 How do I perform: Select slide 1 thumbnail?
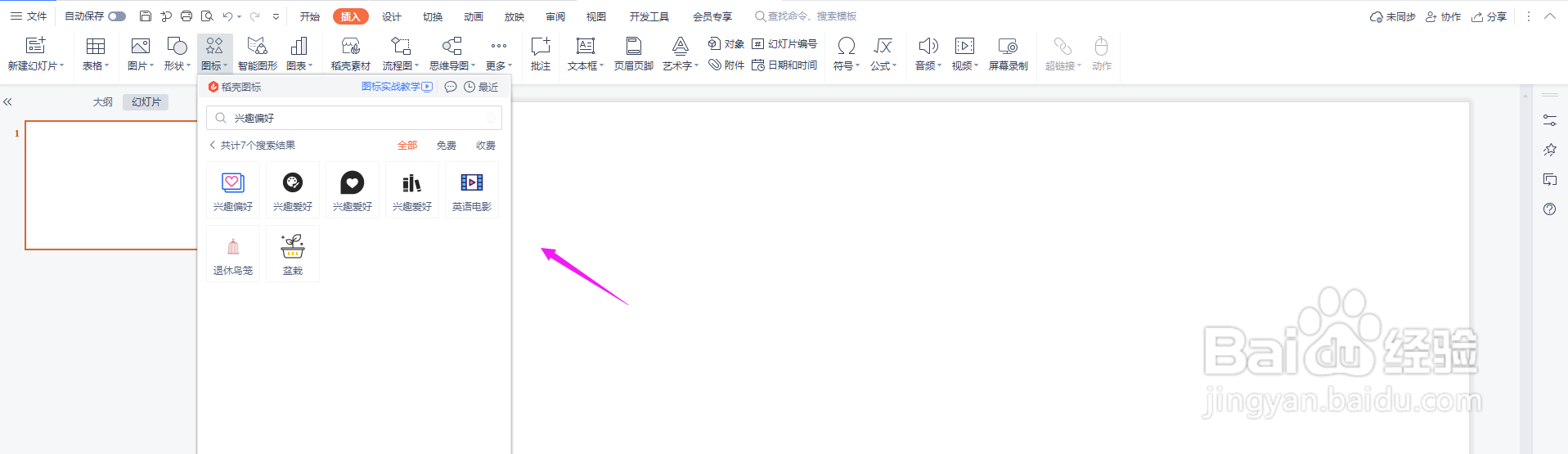click(x=111, y=185)
